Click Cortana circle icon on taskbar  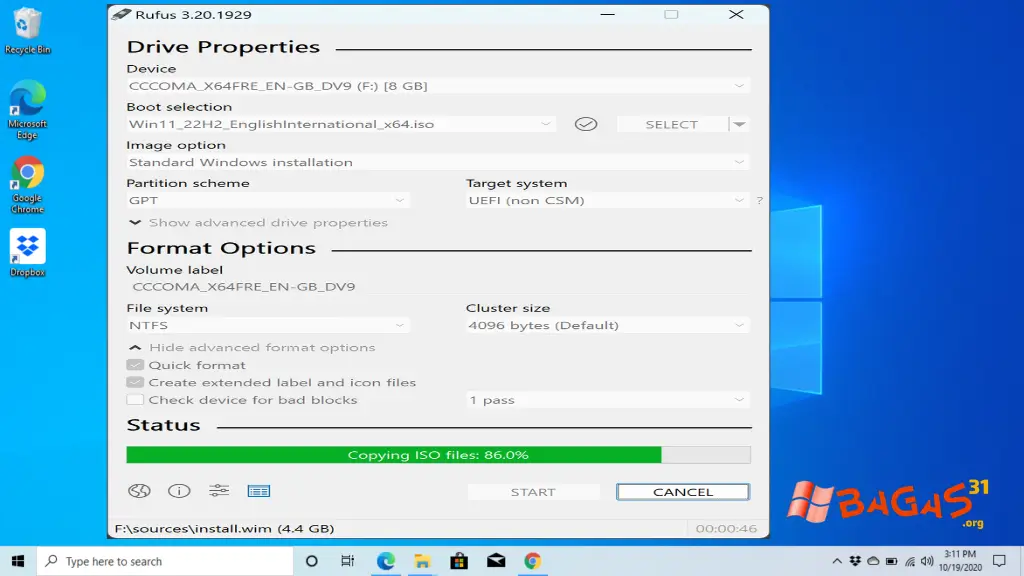tap(312, 561)
